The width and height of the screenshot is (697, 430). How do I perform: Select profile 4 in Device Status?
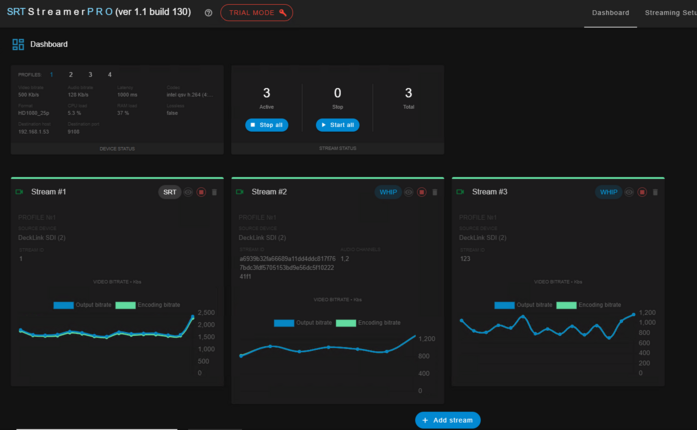[110, 75]
